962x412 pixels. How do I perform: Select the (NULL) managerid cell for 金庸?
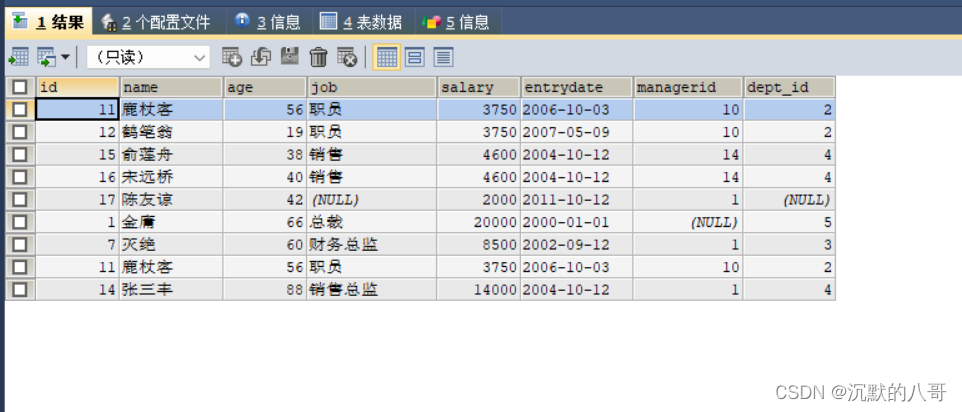click(688, 222)
